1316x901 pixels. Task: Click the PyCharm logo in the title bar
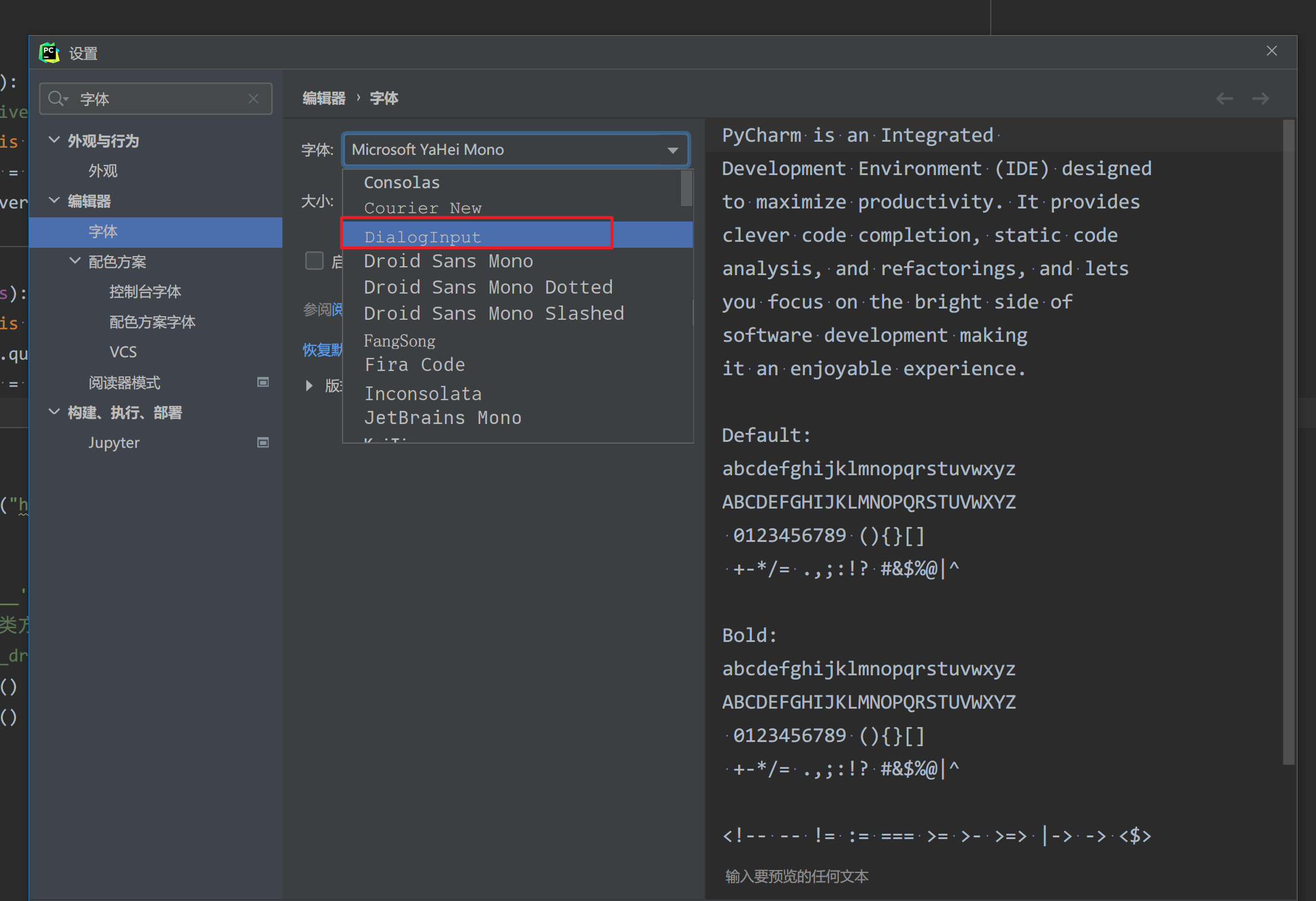49,53
